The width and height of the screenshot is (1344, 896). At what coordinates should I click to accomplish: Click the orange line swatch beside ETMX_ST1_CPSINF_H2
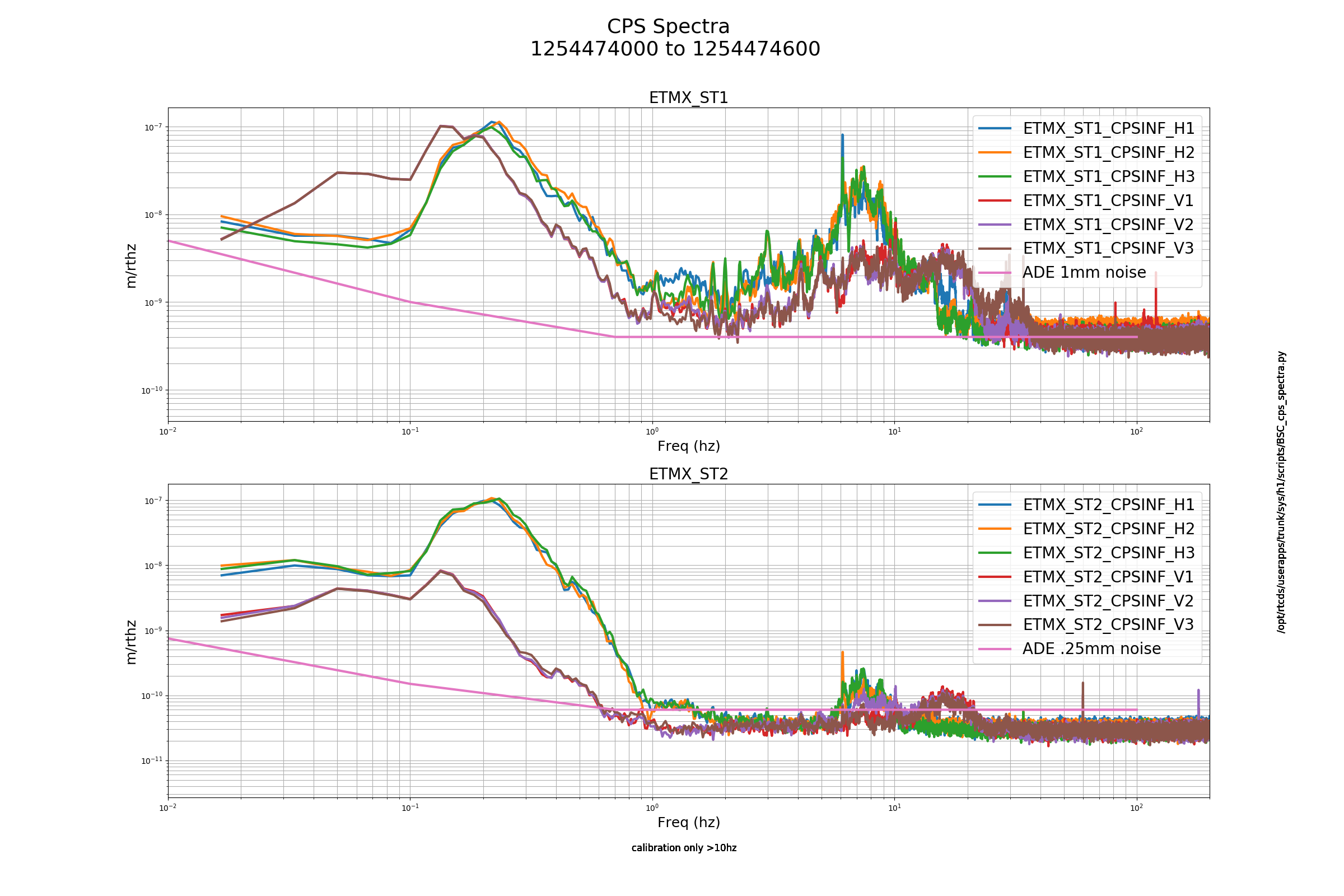pyautogui.click(x=995, y=152)
